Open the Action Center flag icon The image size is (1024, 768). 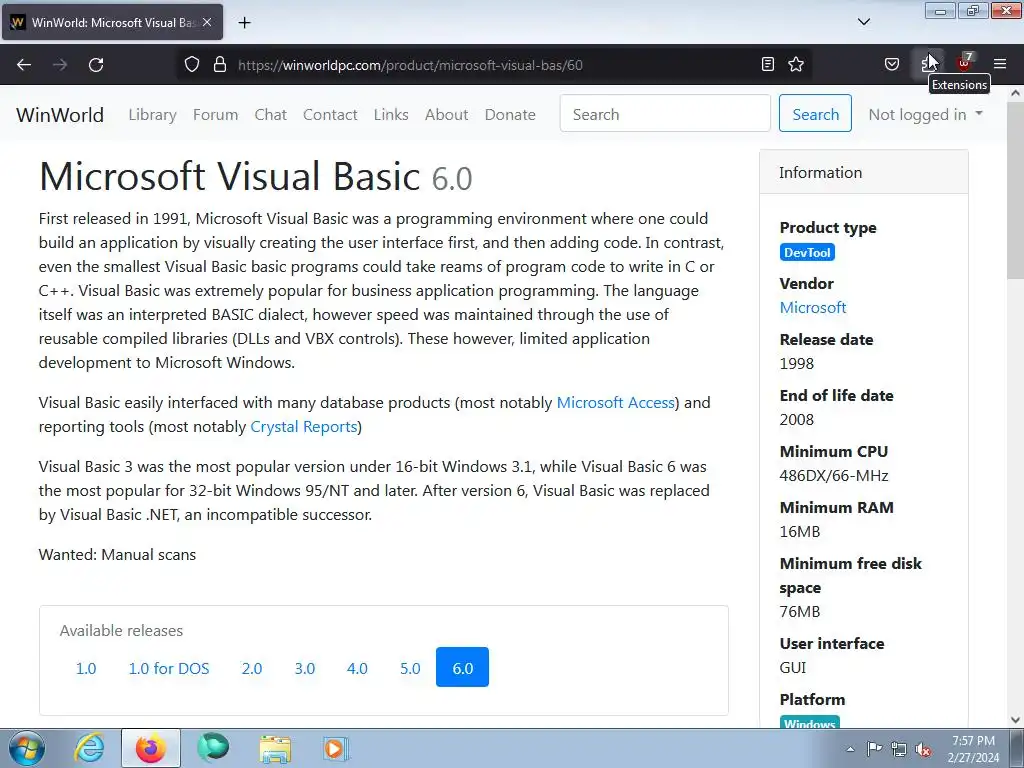tap(874, 749)
